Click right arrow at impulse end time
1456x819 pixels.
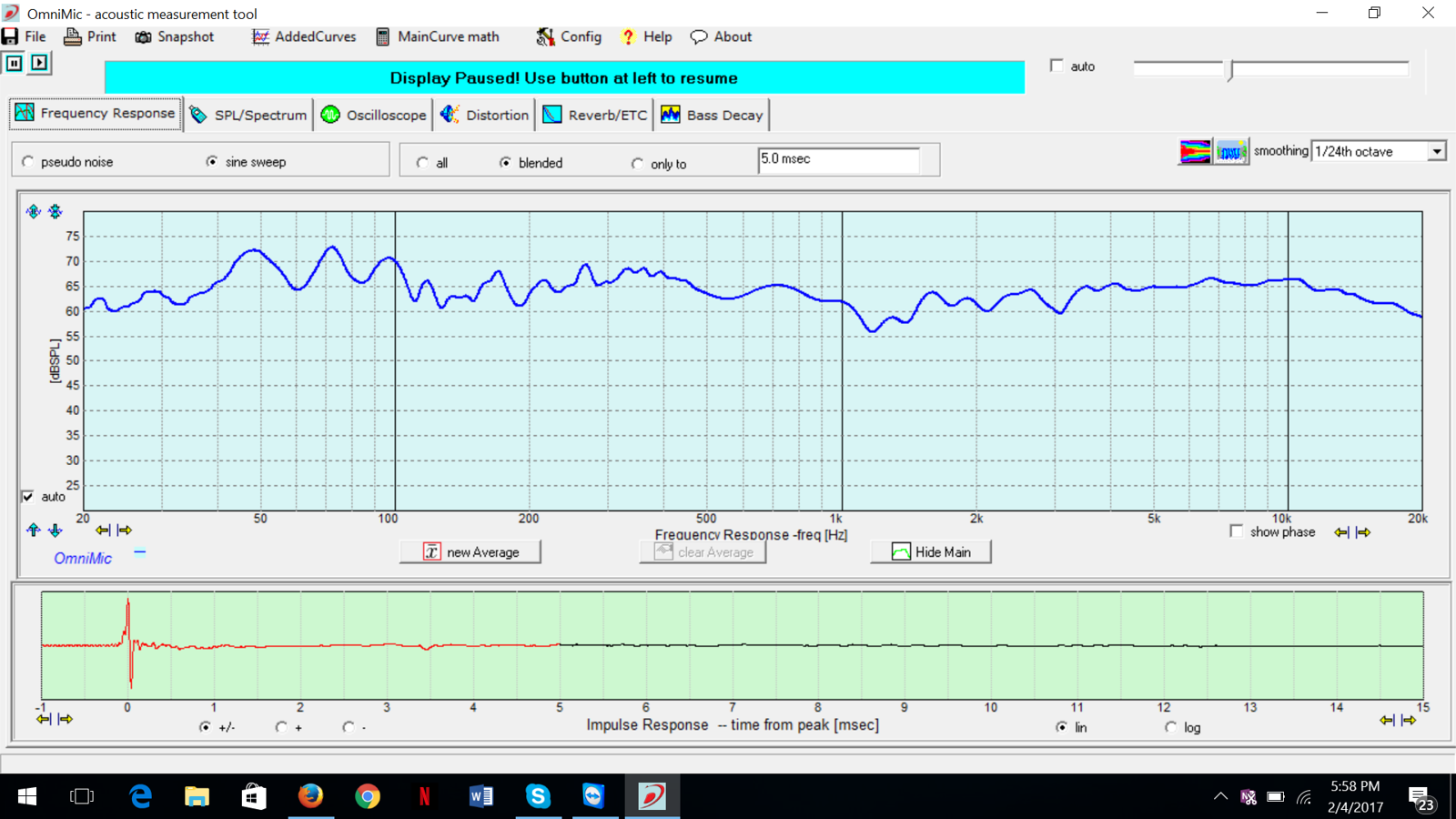pyautogui.click(x=1409, y=720)
